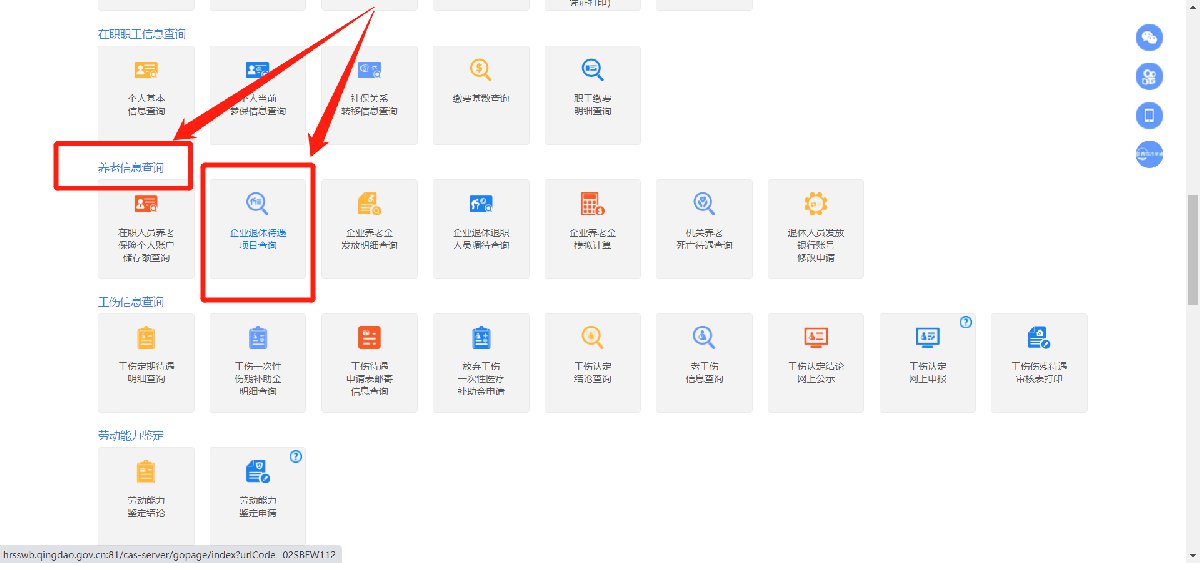Click the mobile phone floating sidebar icon
Image resolution: width=1200 pixels, height=563 pixels.
(x=1149, y=115)
